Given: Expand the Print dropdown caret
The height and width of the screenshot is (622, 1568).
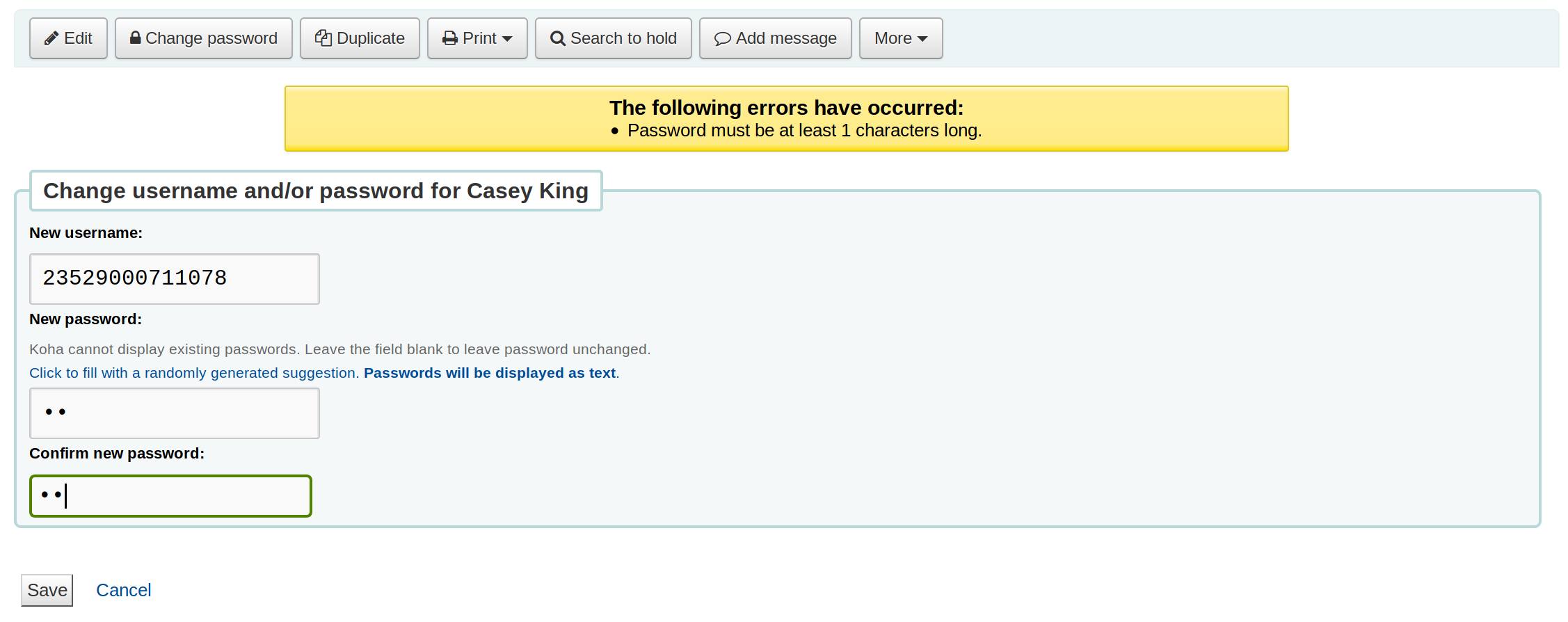Looking at the screenshot, I should (507, 39).
